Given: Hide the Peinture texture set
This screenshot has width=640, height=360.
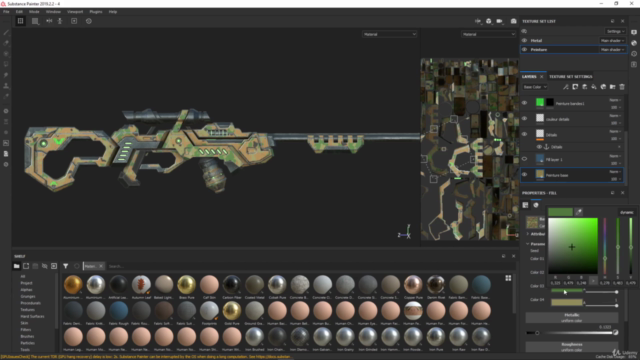Looking at the screenshot, I should (x=524, y=49).
